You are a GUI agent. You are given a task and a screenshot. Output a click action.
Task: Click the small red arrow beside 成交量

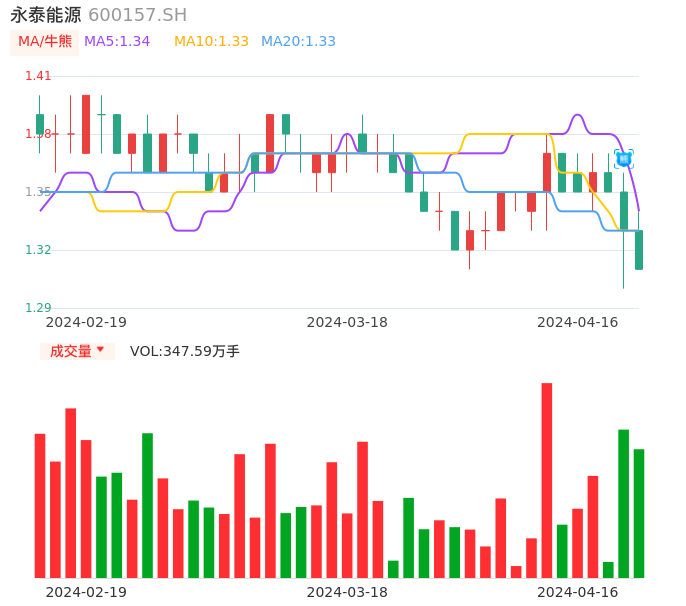click(x=100, y=350)
